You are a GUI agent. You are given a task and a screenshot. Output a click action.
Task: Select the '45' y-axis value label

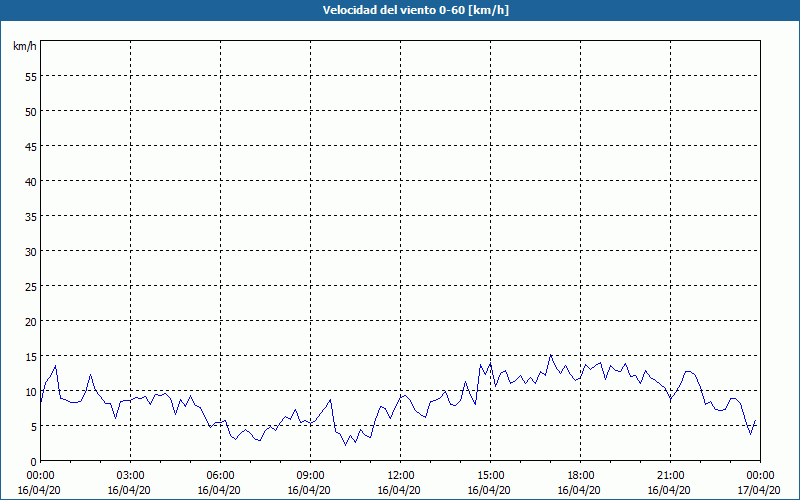[x=31, y=146]
